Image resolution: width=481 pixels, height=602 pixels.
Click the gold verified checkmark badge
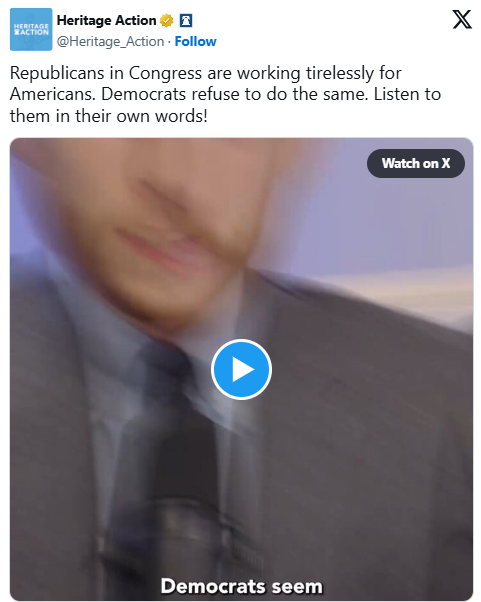coord(167,20)
